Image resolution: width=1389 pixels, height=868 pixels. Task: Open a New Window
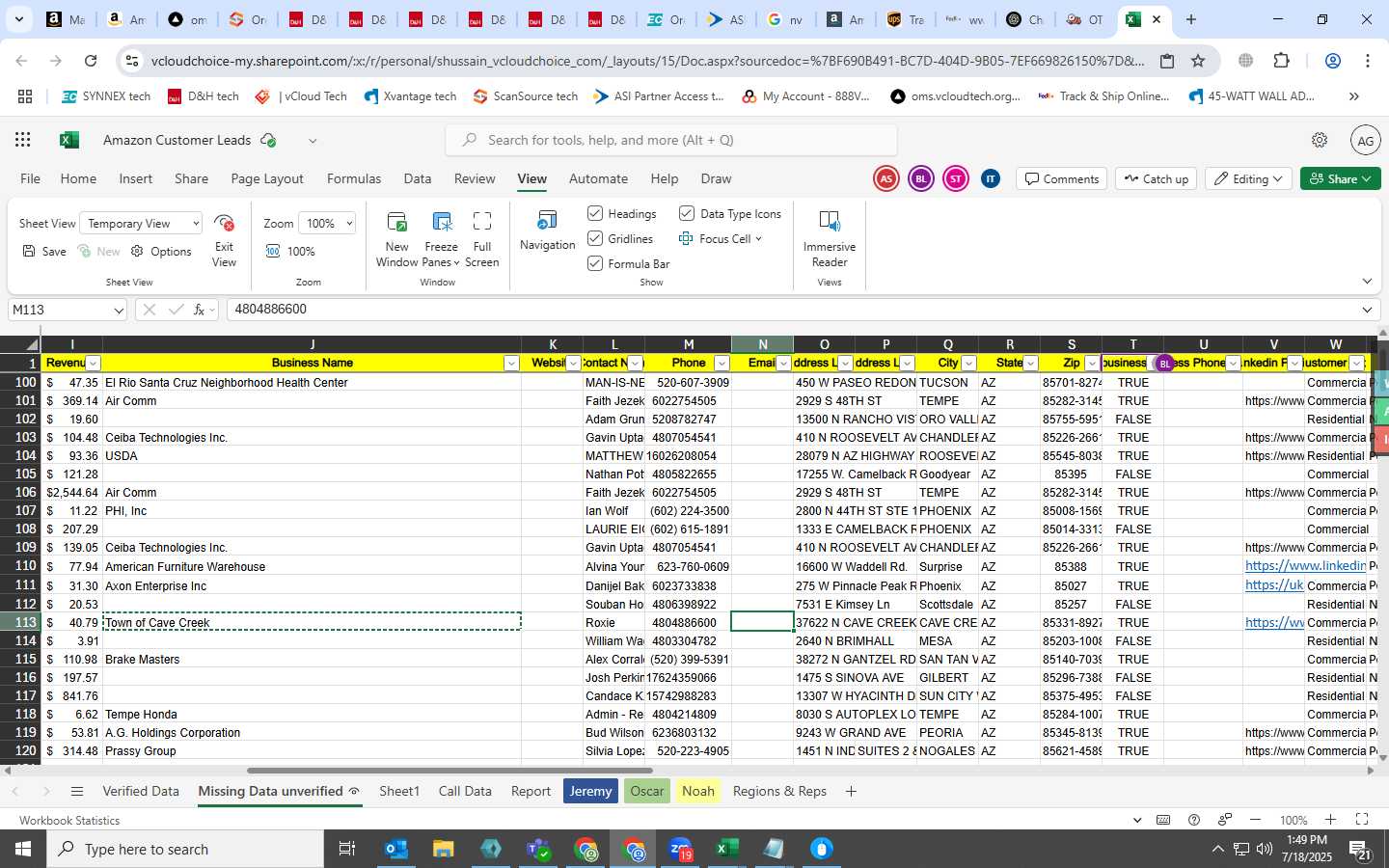(x=397, y=239)
